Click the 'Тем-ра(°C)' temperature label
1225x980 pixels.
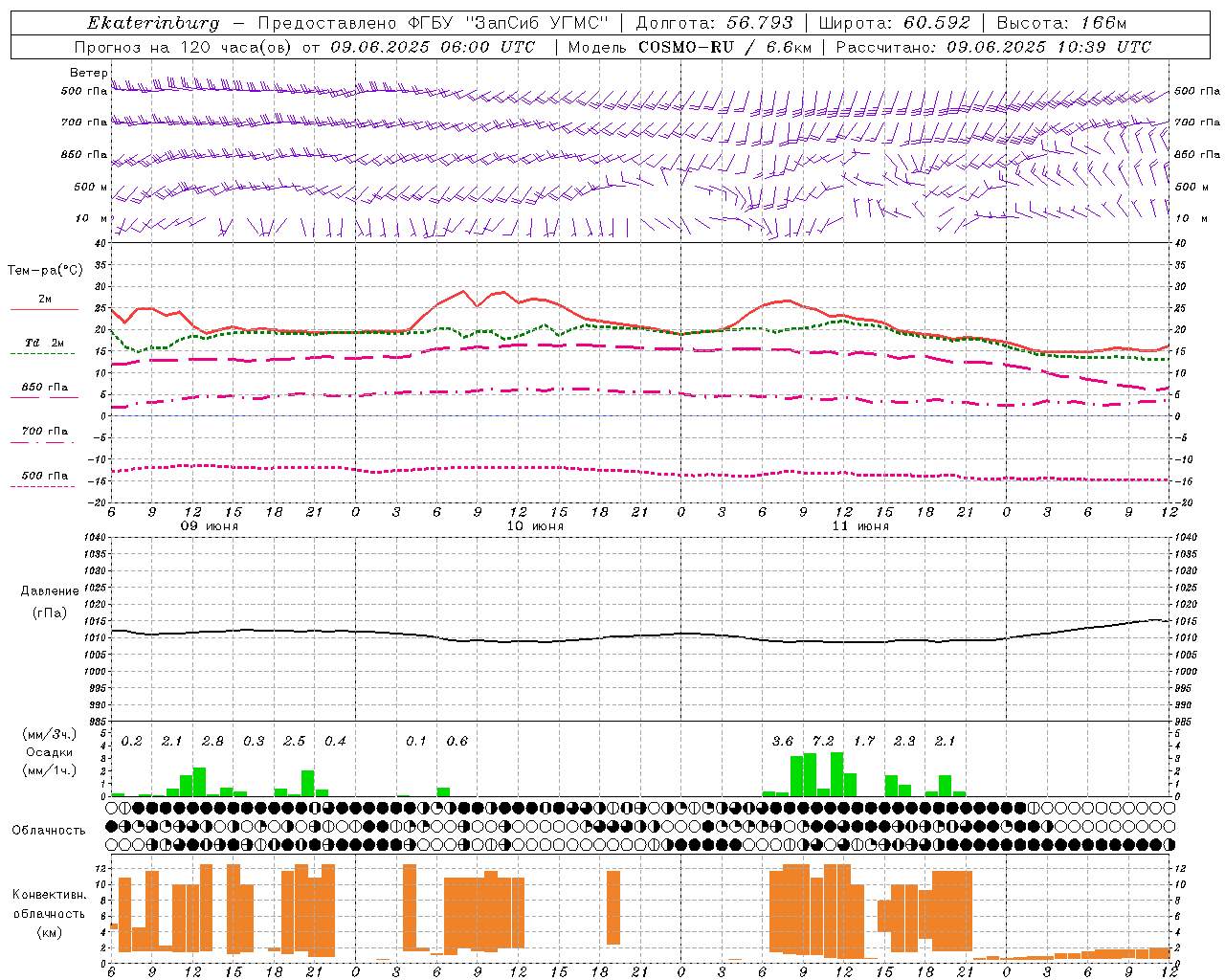(45, 271)
